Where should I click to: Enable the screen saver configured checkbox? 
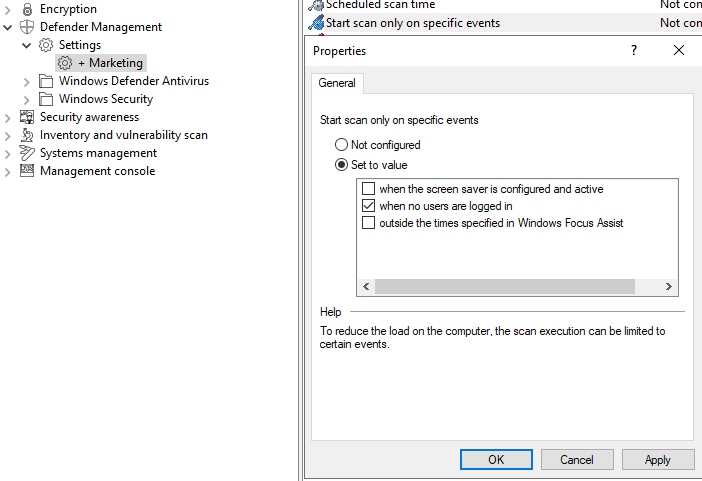(x=369, y=189)
